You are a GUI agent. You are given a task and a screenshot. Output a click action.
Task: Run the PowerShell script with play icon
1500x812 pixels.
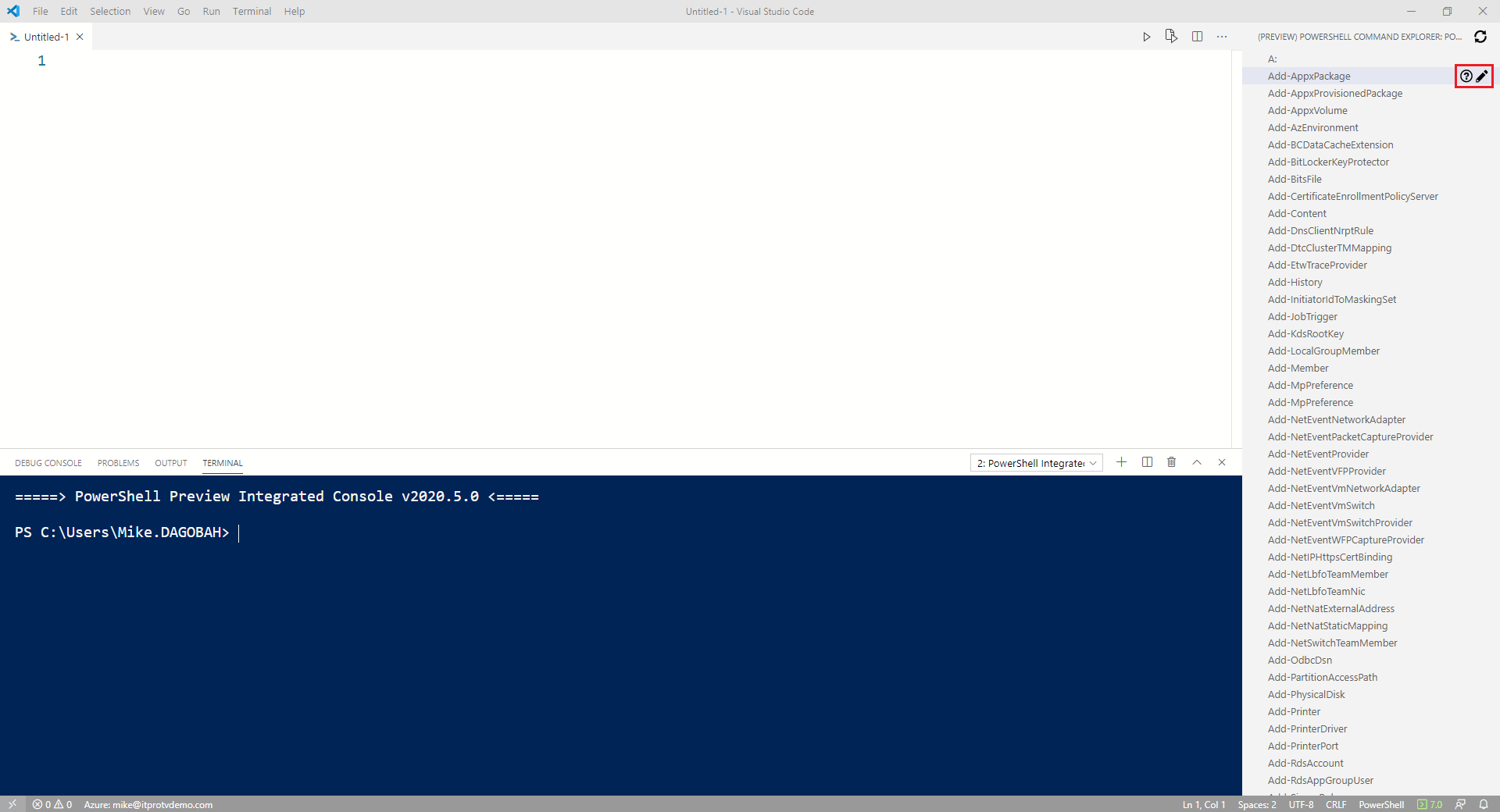click(1146, 37)
